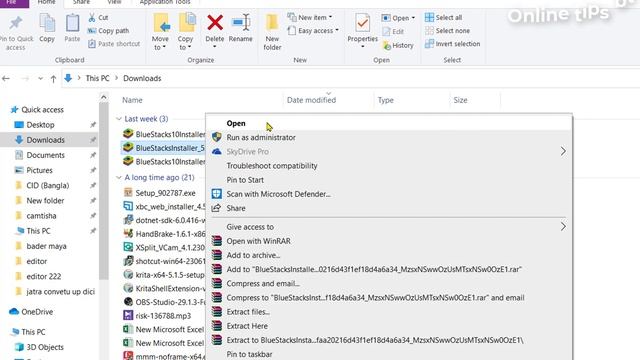Switch to the View ribbon tab
This screenshot has width=640, height=360.
(x=114, y=2)
